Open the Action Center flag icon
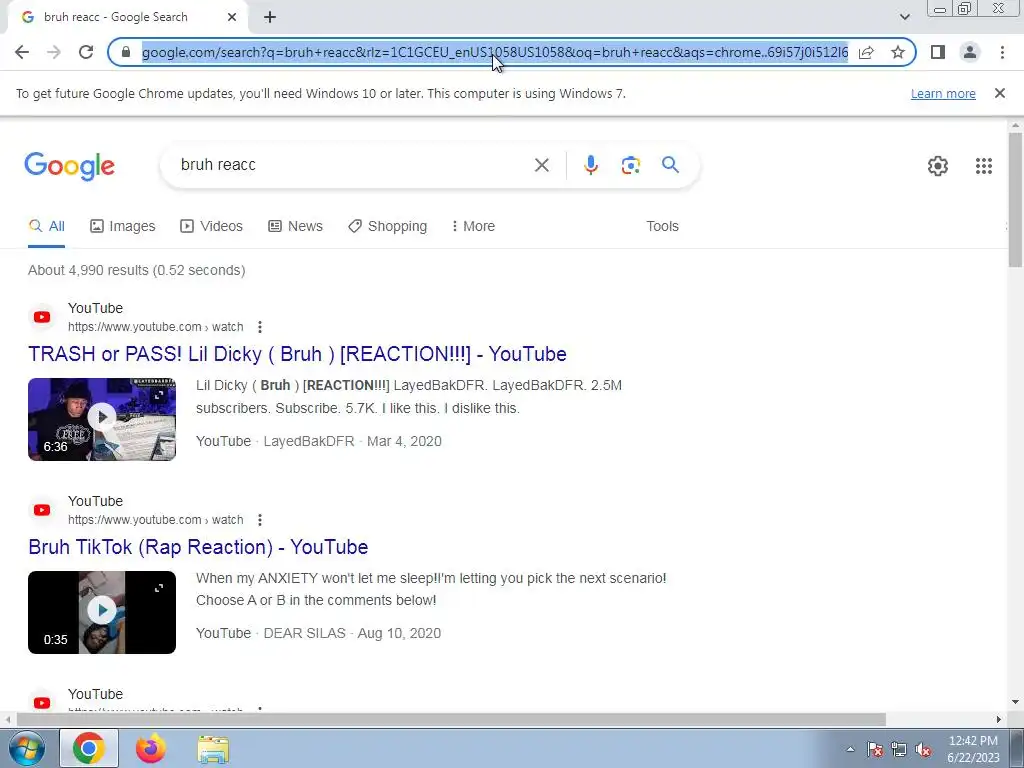 tap(875, 750)
